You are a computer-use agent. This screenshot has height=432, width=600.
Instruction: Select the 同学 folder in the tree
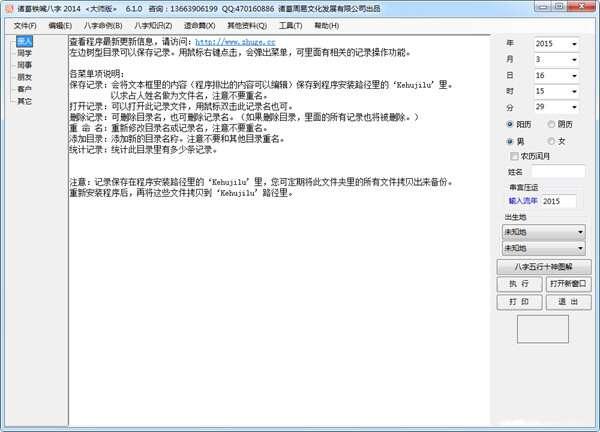coord(24,53)
